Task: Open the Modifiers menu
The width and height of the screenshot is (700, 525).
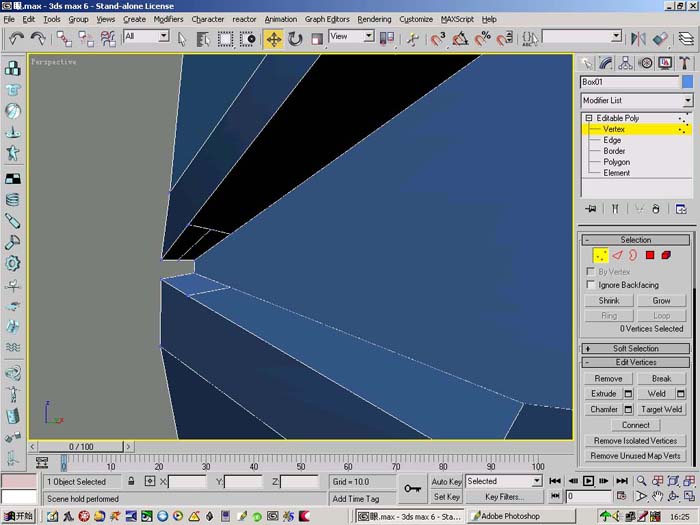Action: 168,19
